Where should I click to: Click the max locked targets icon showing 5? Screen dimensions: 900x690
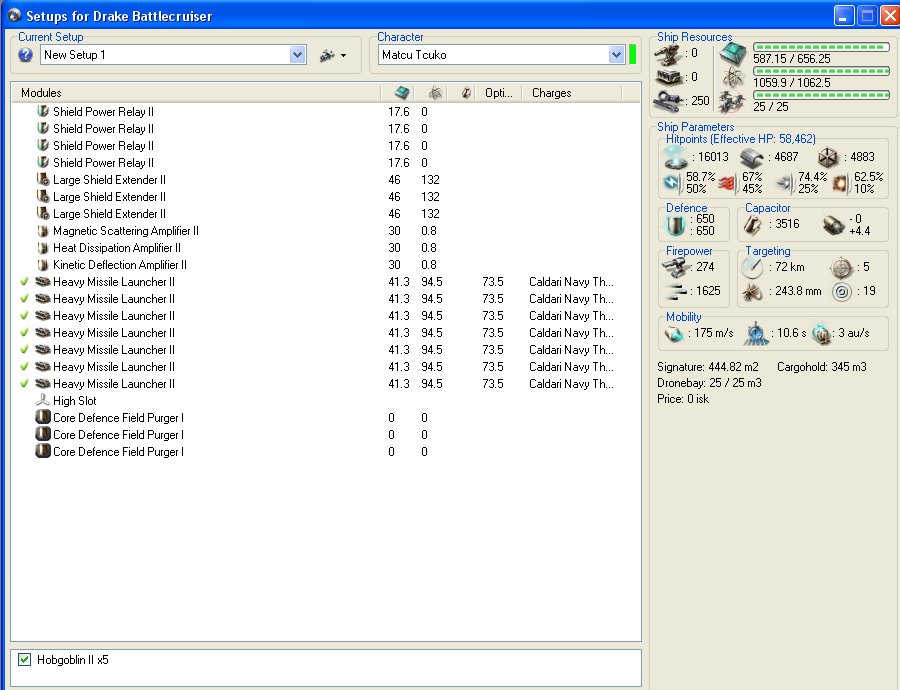(x=841, y=268)
